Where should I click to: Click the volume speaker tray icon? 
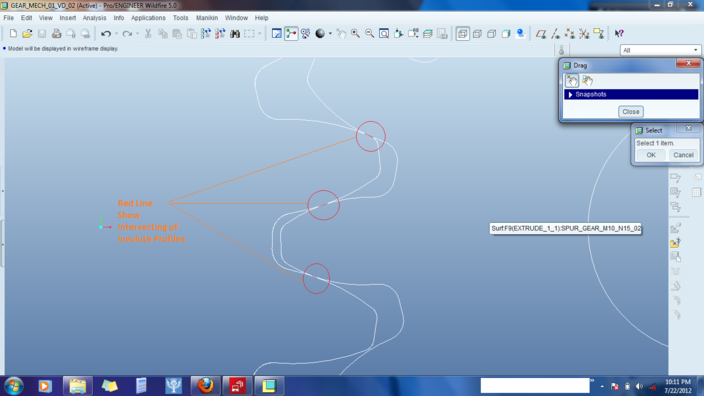[639, 386]
